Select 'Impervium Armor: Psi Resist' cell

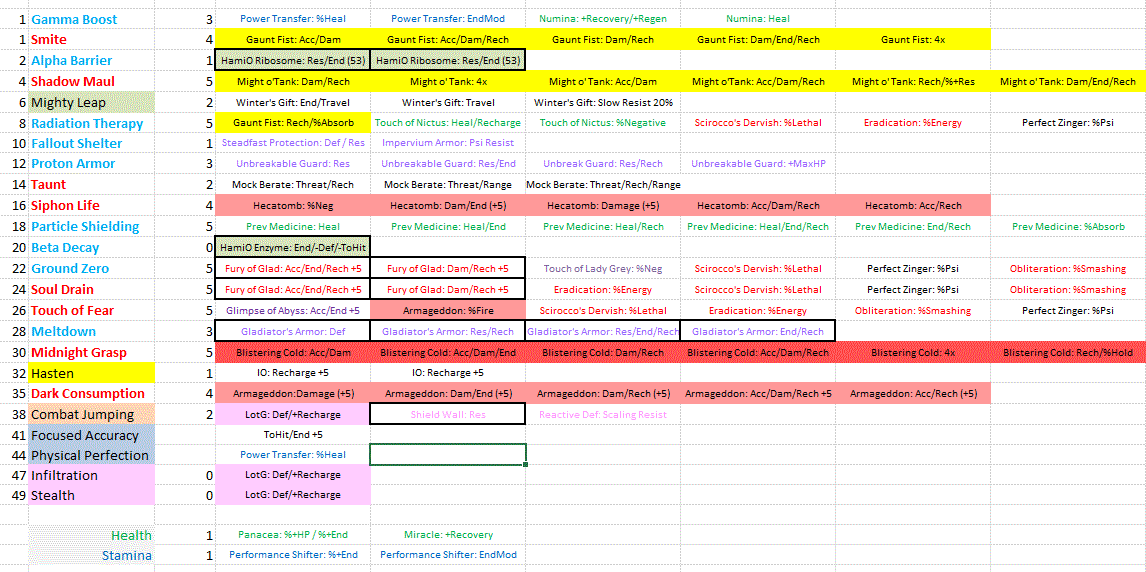(x=447, y=143)
